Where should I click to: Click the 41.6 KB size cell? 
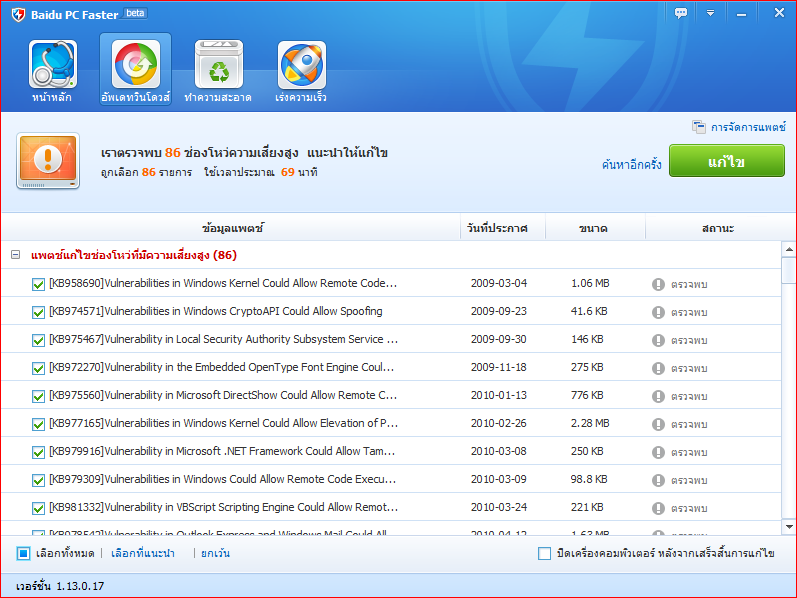click(x=589, y=311)
